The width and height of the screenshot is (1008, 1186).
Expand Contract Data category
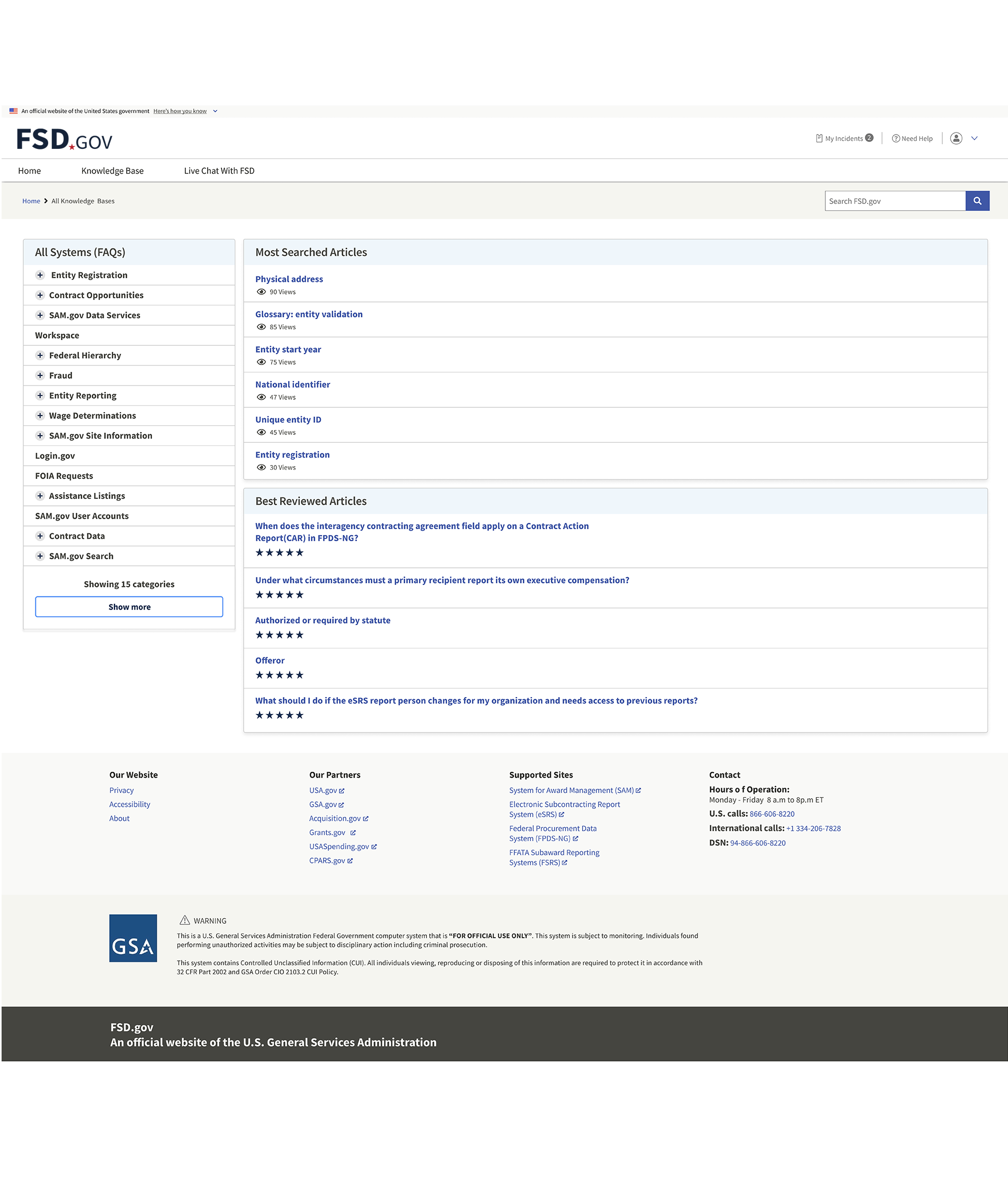[x=40, y=536]
